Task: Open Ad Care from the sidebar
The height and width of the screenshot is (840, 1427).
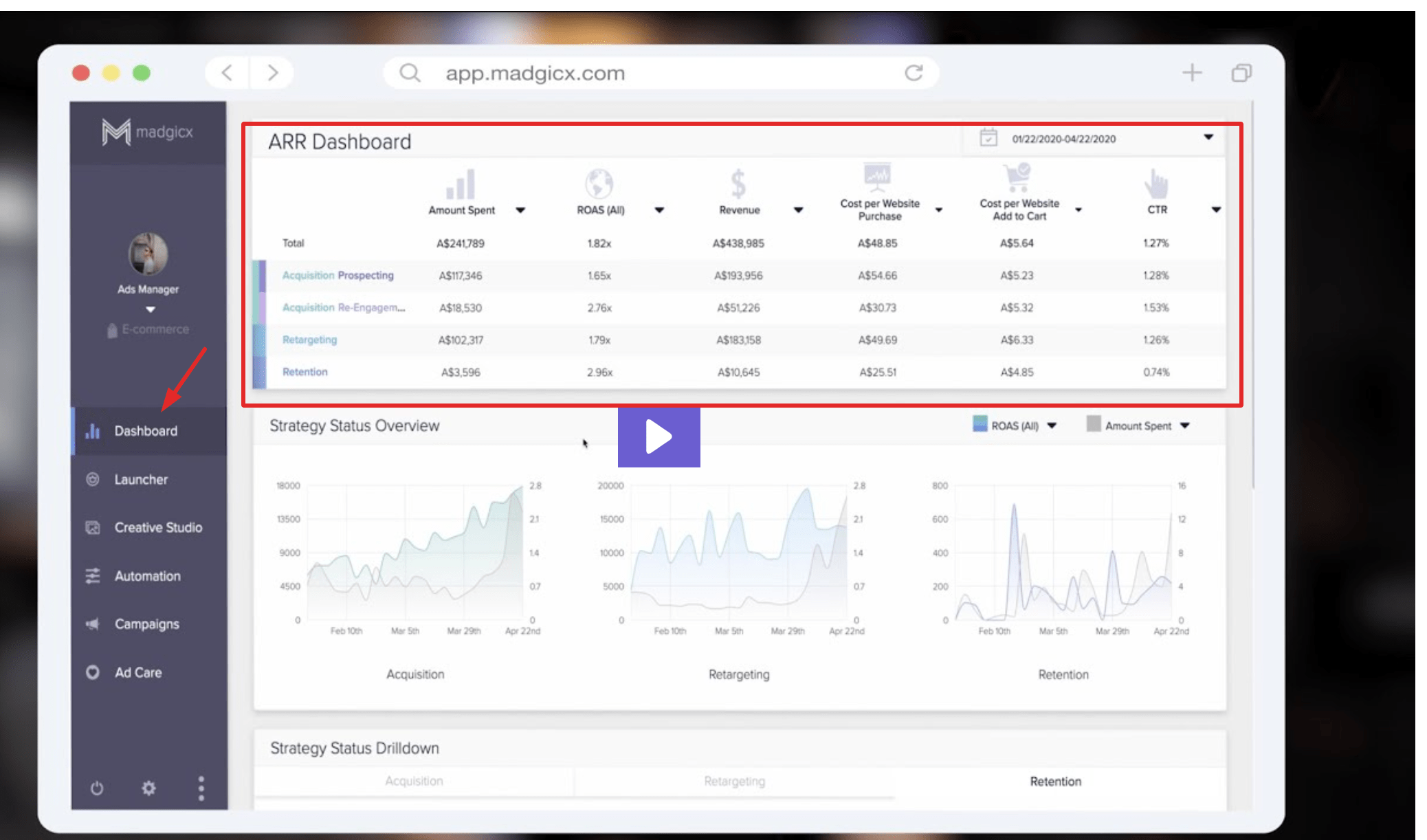Action: pos(93,672)
